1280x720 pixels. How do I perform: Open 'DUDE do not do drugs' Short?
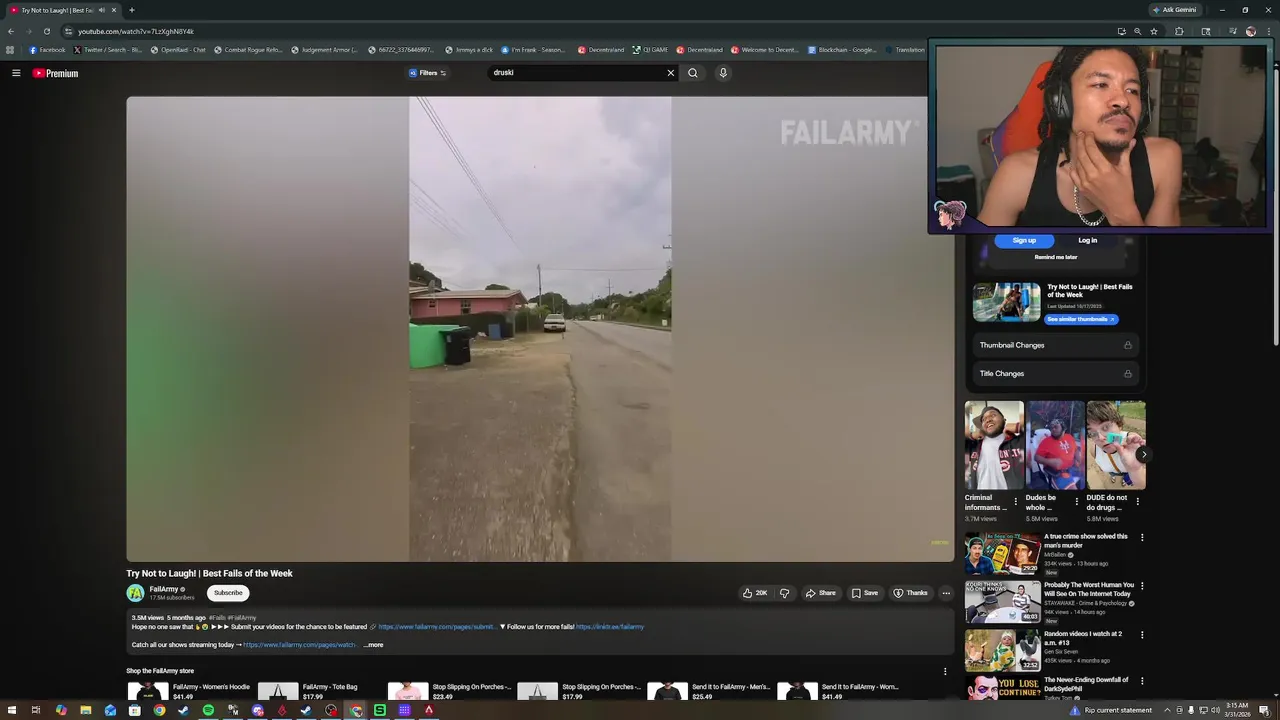tap(1116, 445)
